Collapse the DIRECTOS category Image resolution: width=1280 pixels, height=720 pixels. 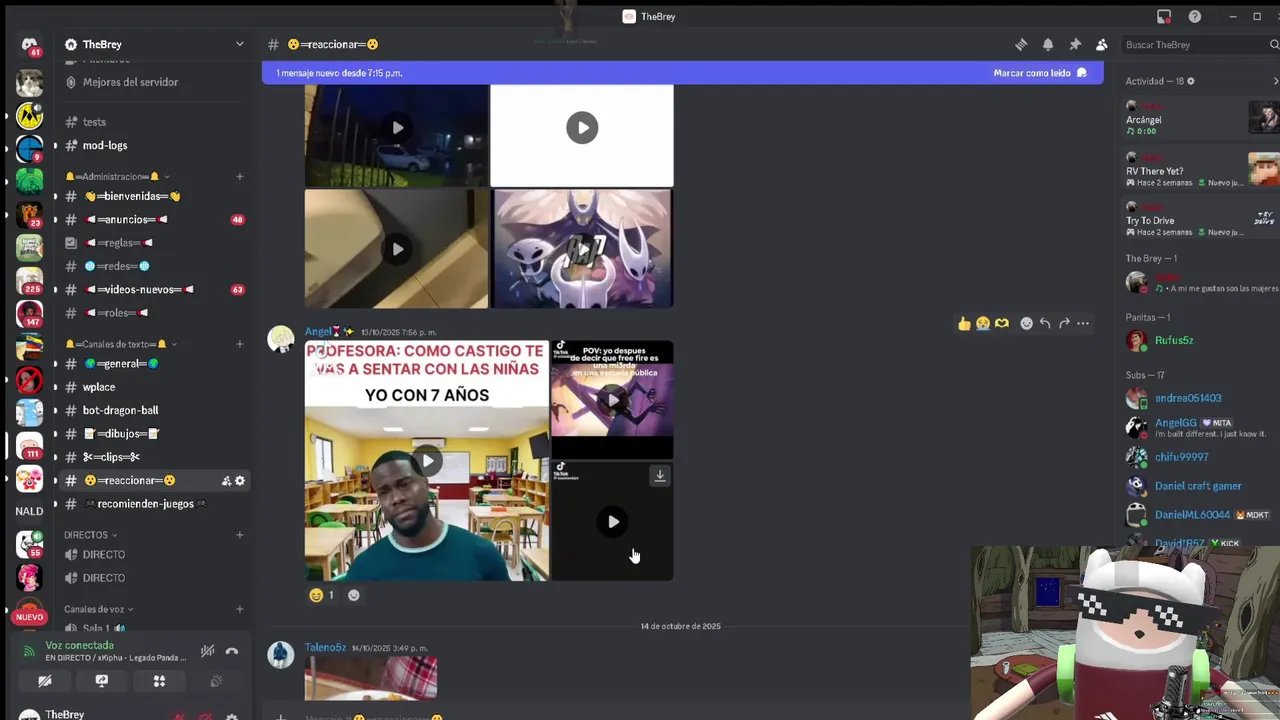[90, 535]
